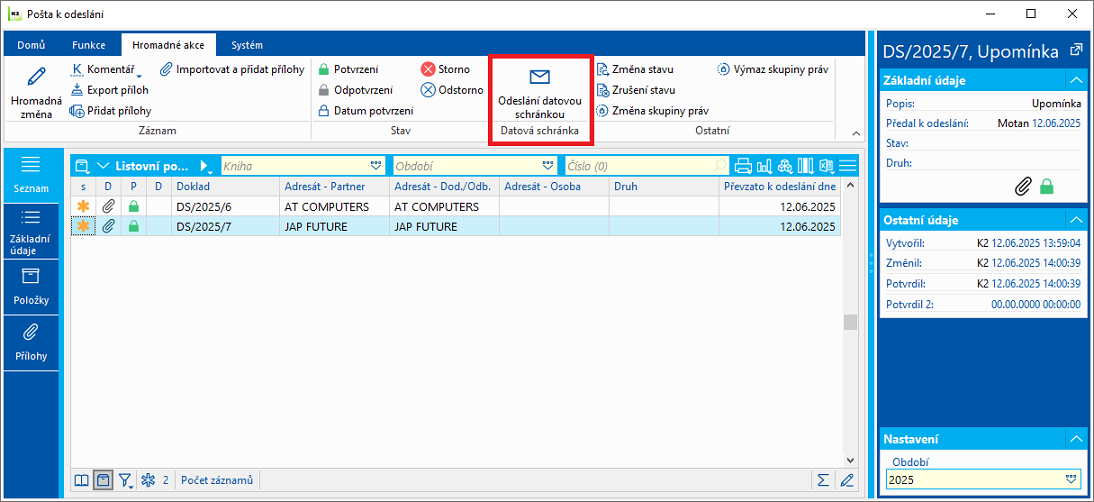Click Export příloh in the ribbon
Screen dimensions: 1094x502
110,90
